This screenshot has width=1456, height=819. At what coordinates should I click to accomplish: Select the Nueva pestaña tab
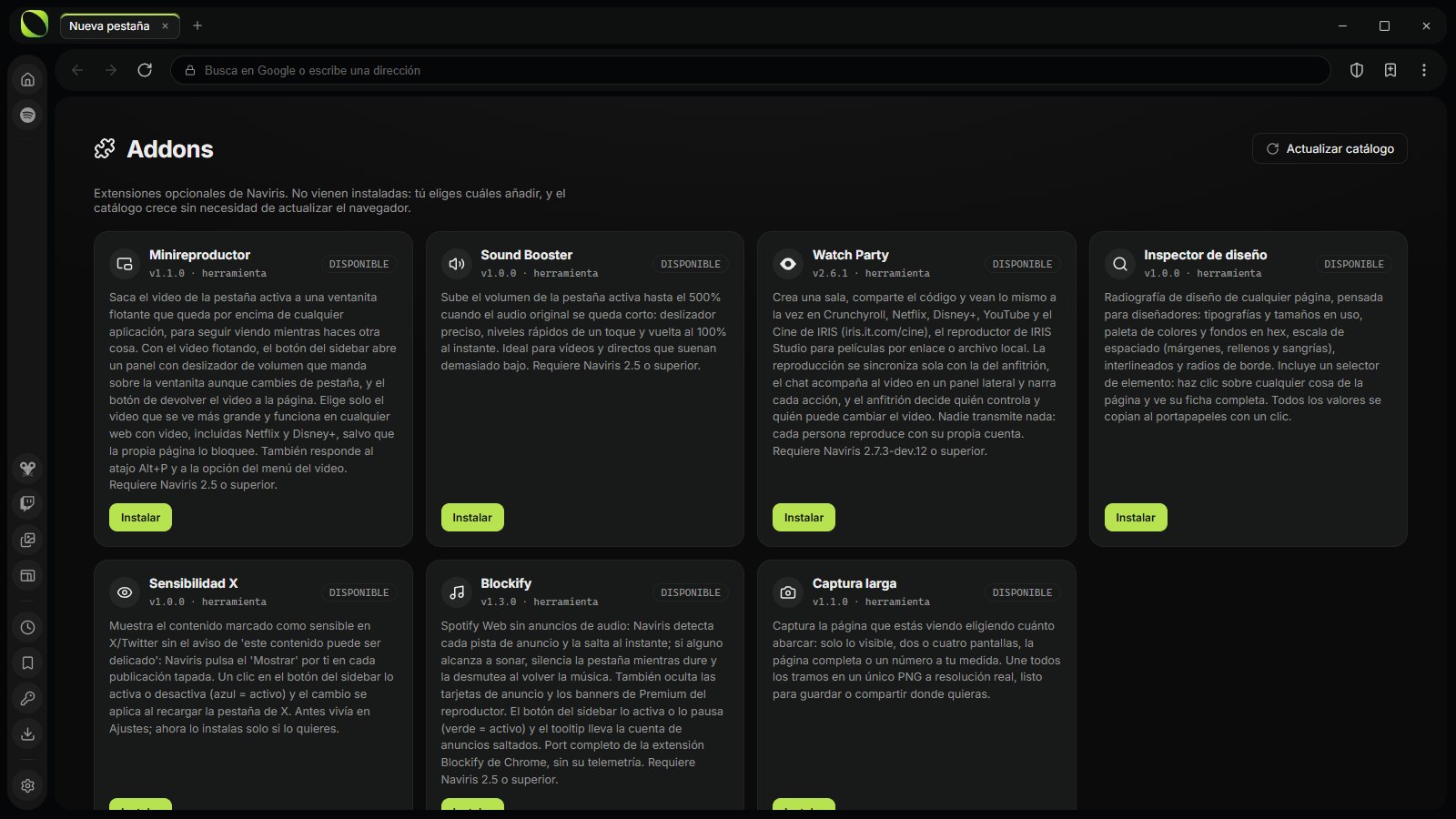click(119, 26)
